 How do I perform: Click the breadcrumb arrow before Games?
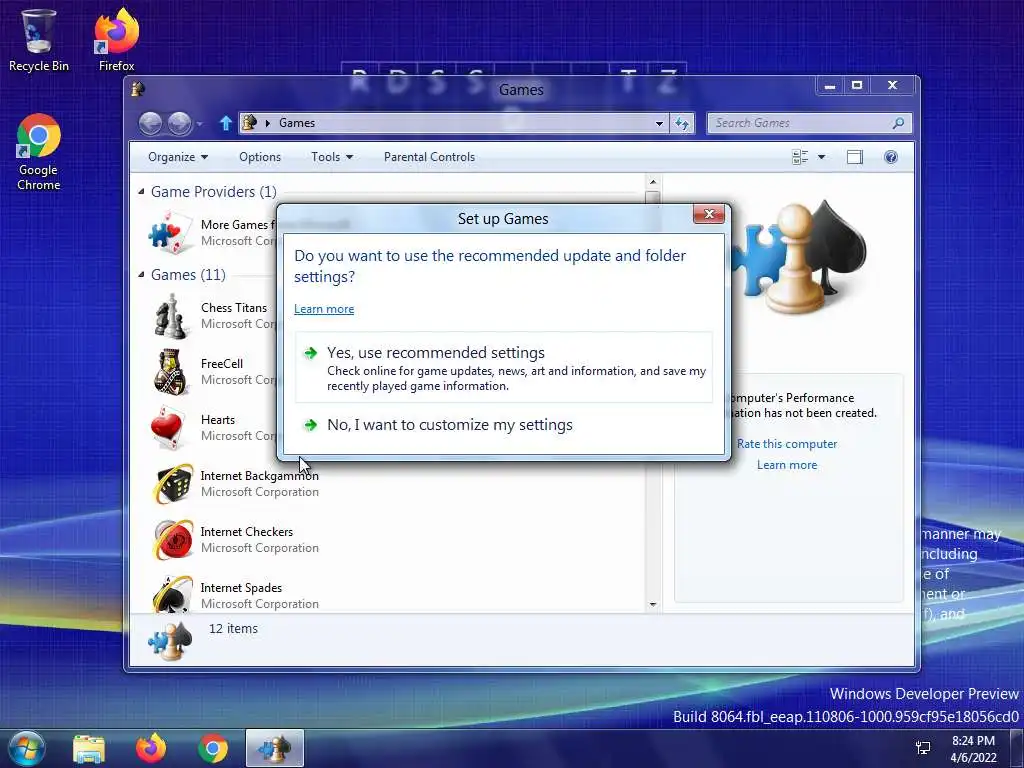[x=267, y=123]
